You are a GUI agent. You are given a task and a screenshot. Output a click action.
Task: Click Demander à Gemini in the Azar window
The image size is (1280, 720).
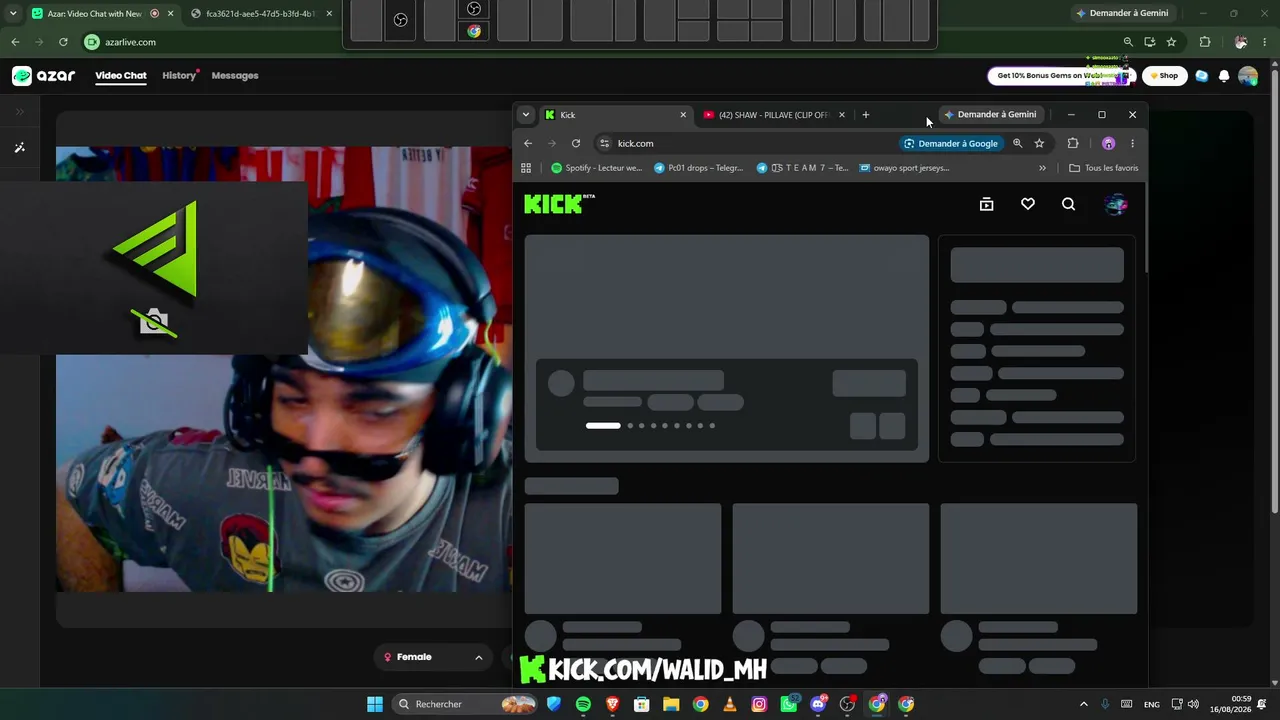click(x=1123, y=14)
